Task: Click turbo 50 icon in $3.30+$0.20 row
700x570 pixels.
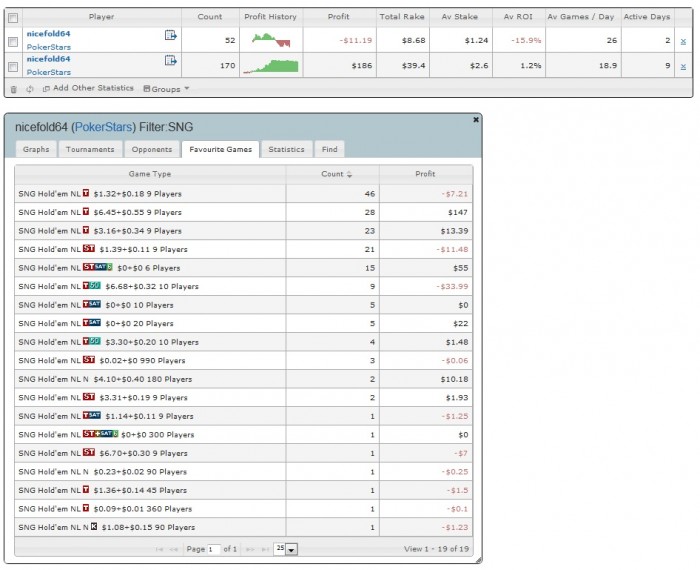Action: click(x=92, y=341)
